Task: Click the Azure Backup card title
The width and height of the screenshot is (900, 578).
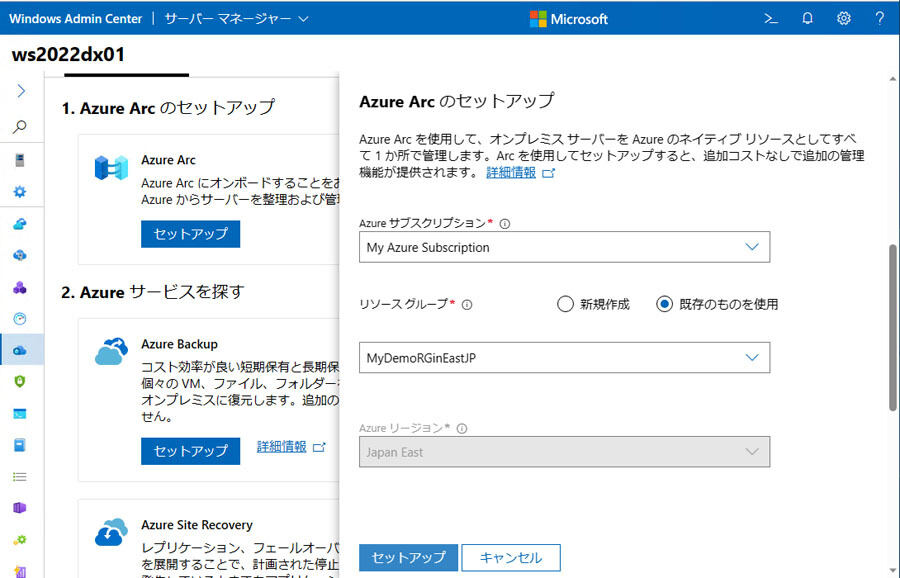Action: tap(180, 344)
